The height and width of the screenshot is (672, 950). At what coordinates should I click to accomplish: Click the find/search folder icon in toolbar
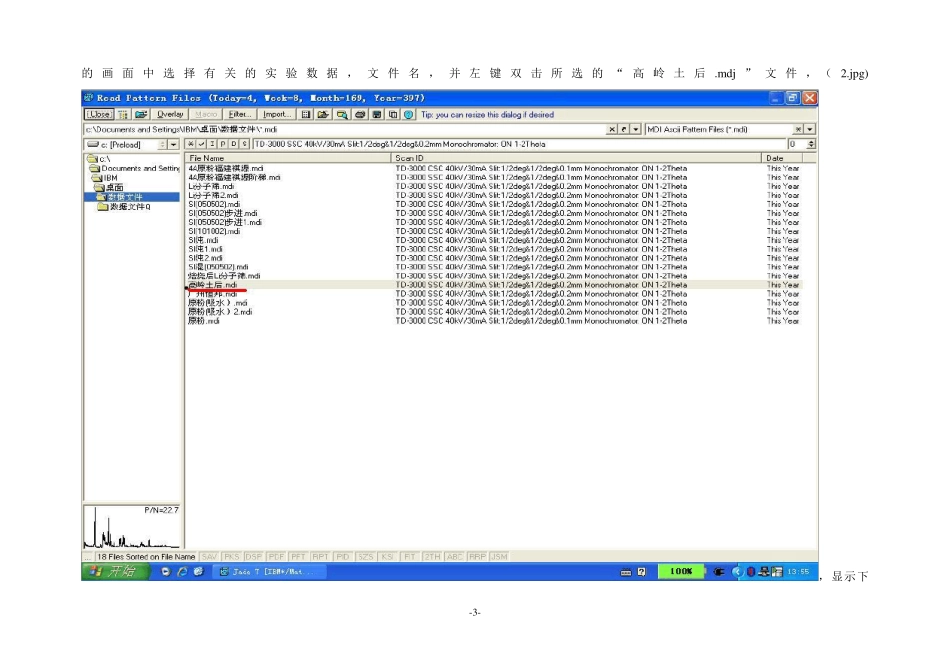tap(342, 115)
